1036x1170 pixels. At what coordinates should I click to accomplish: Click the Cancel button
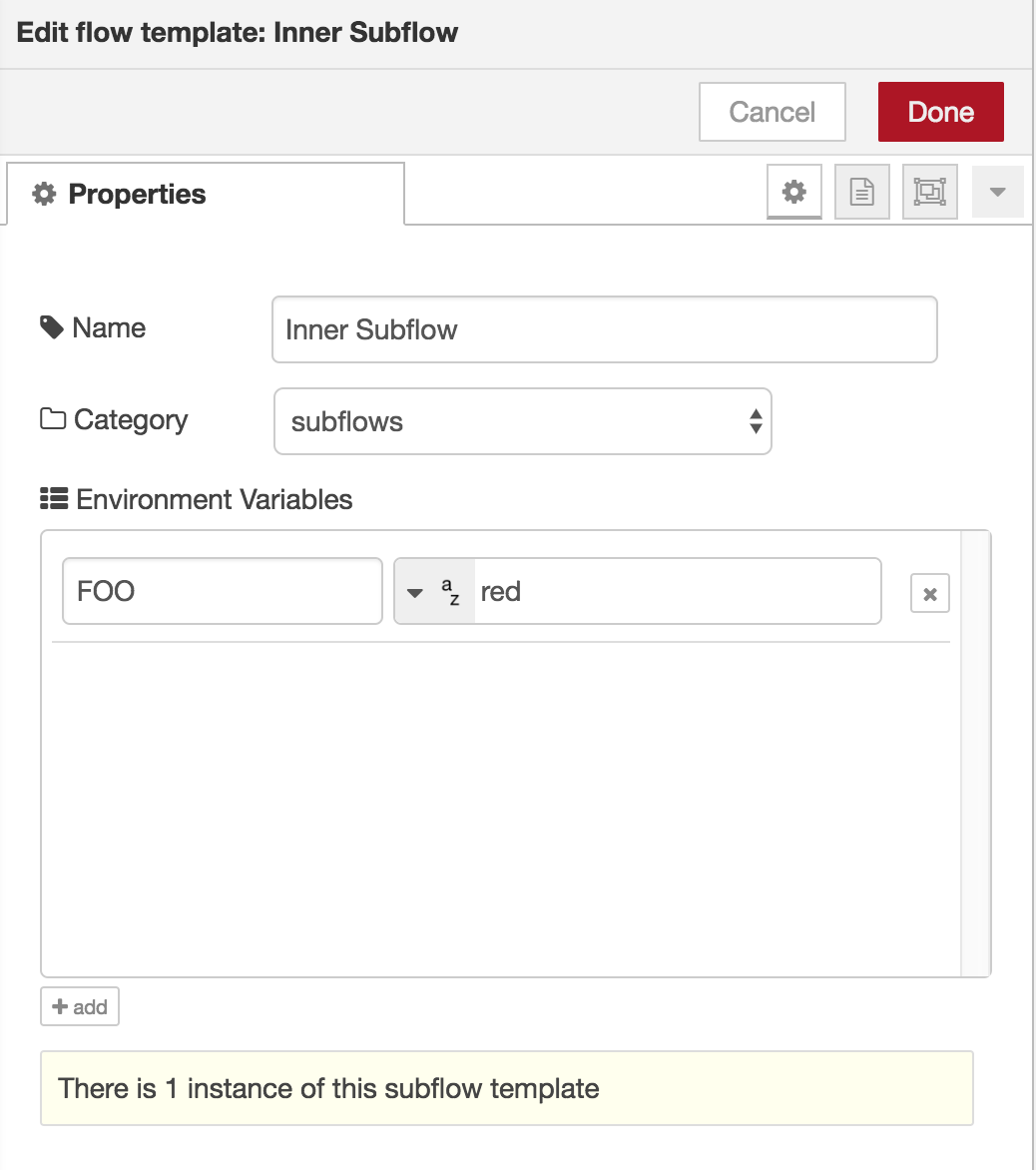point(772,112)
